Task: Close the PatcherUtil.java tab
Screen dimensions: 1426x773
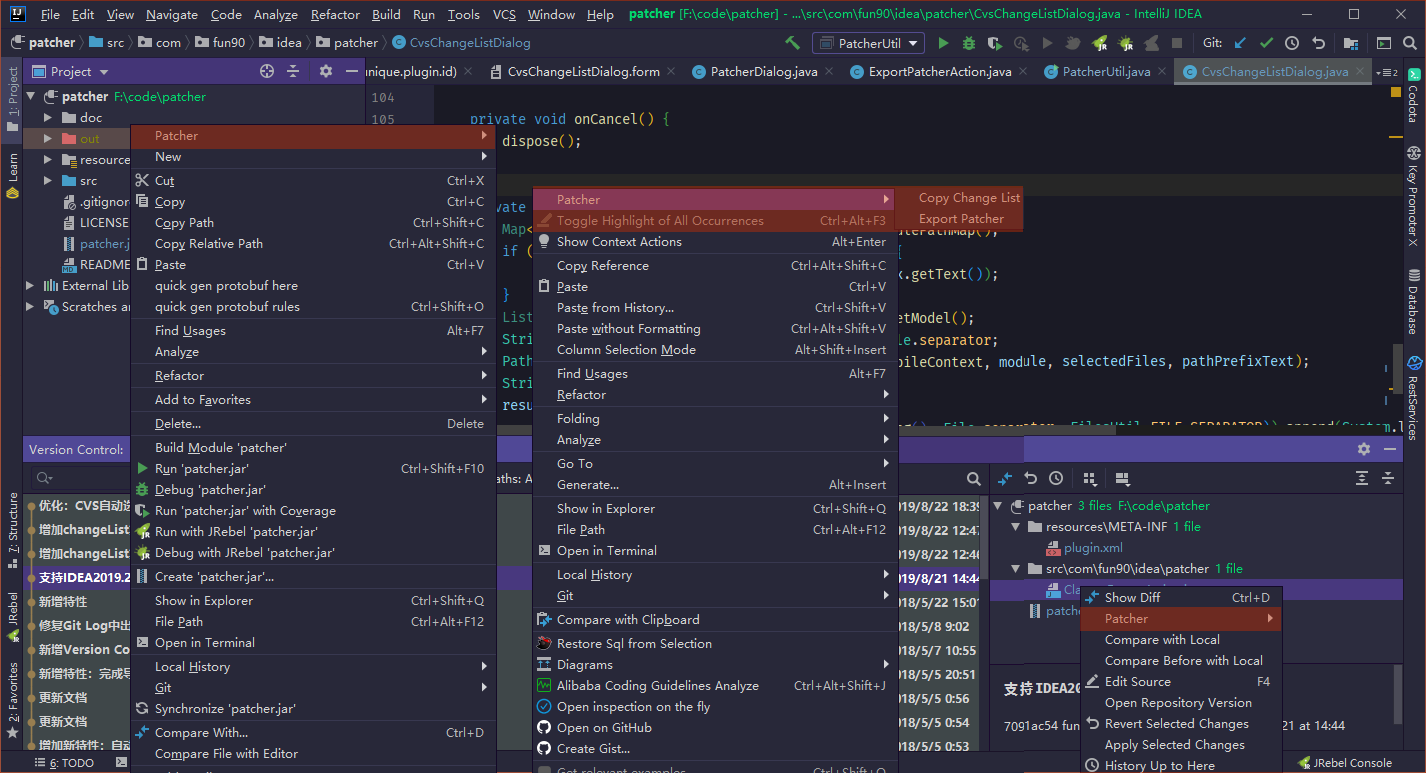Action: point(1162,72)
